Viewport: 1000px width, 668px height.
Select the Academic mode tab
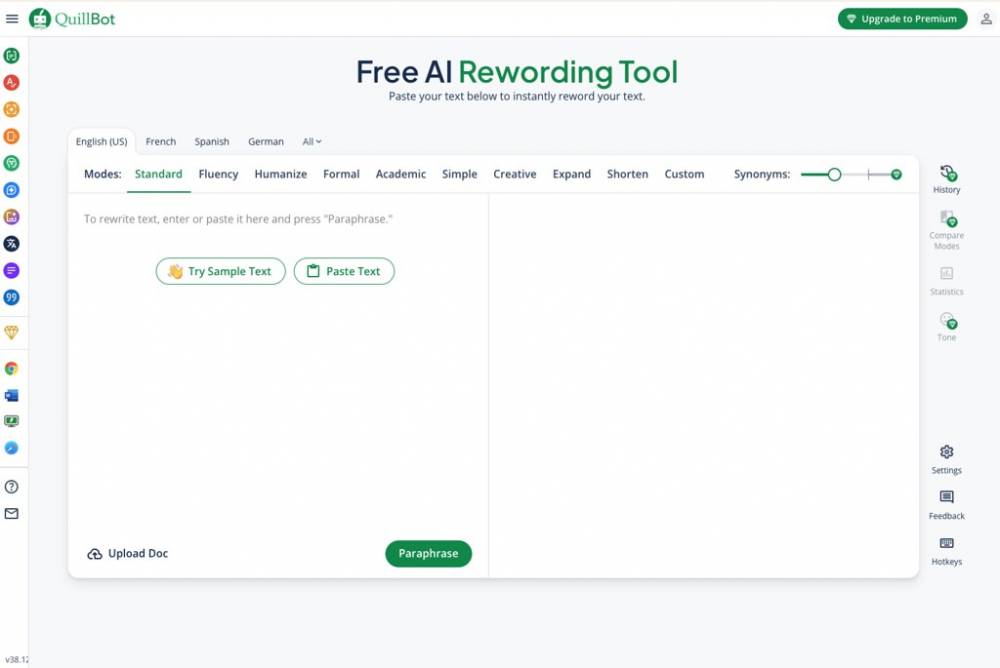pos(400,174)
